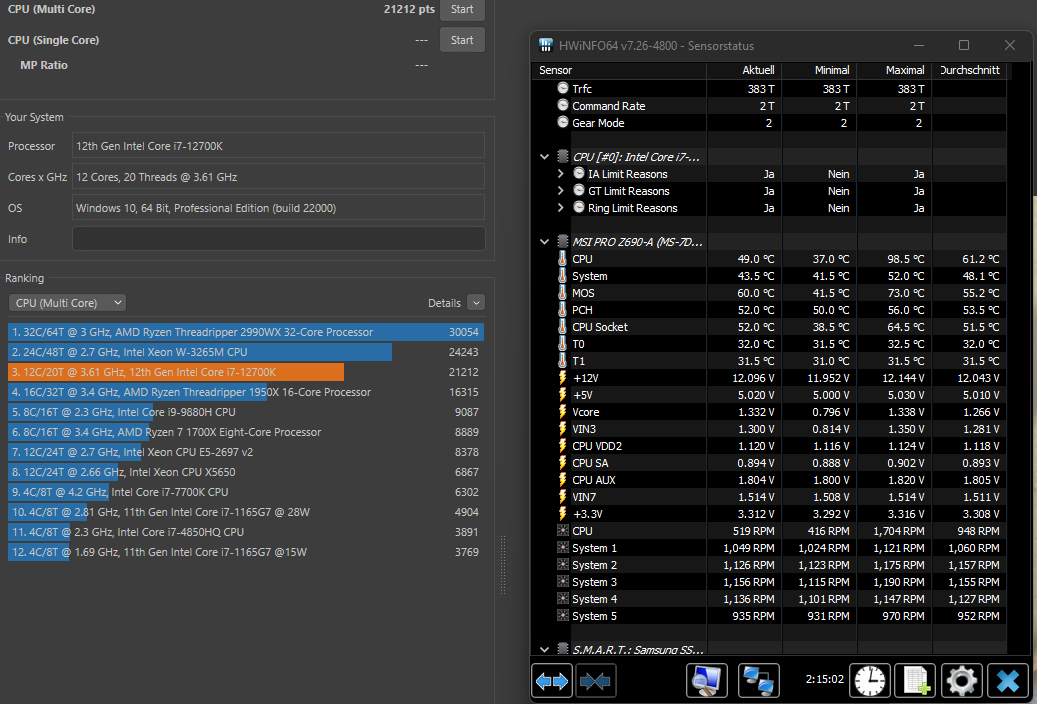Select ranking row Intel Core i7-7700K CPU
The height and width of the screenshot is (704, 1037).
pos(246,492)
